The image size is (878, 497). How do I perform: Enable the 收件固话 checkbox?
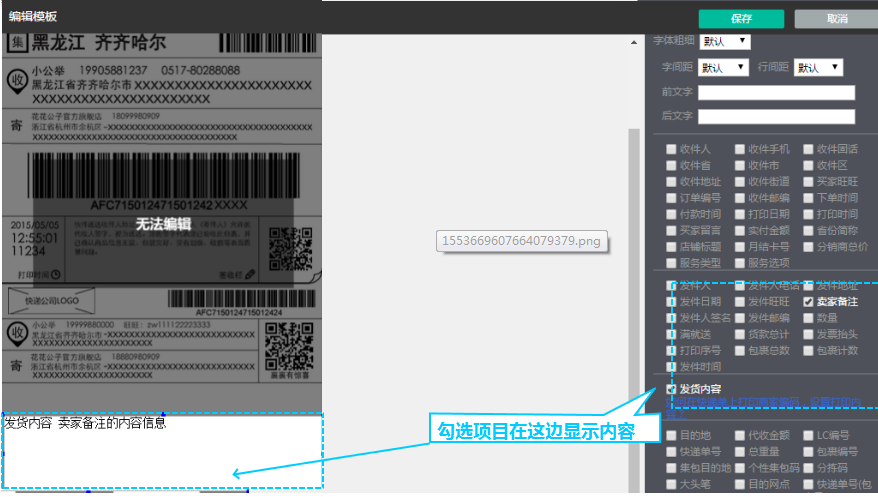pyautogui.click(x=808, y=149)
